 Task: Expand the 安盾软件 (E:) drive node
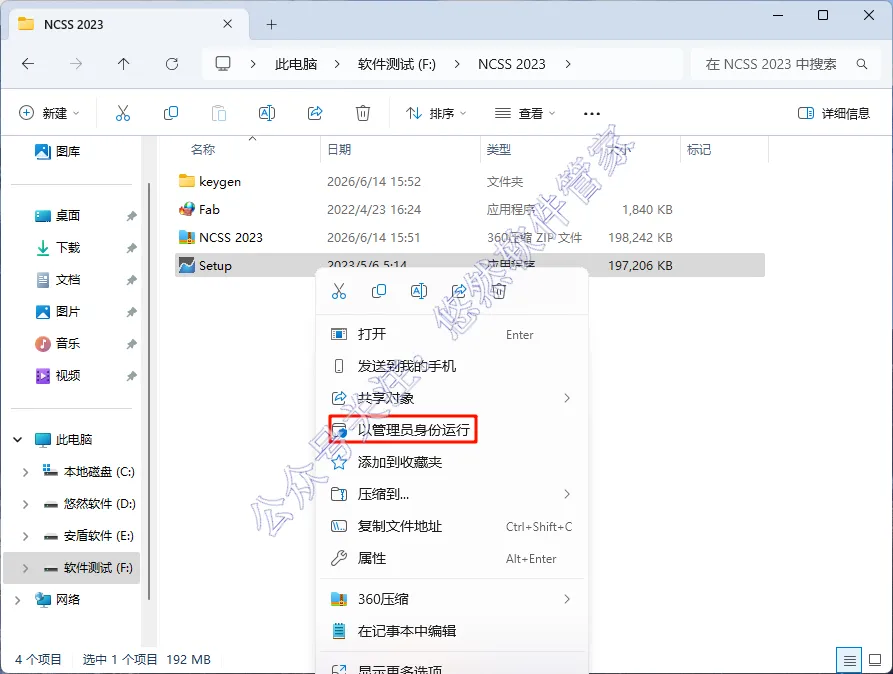(x=25, y=536)
